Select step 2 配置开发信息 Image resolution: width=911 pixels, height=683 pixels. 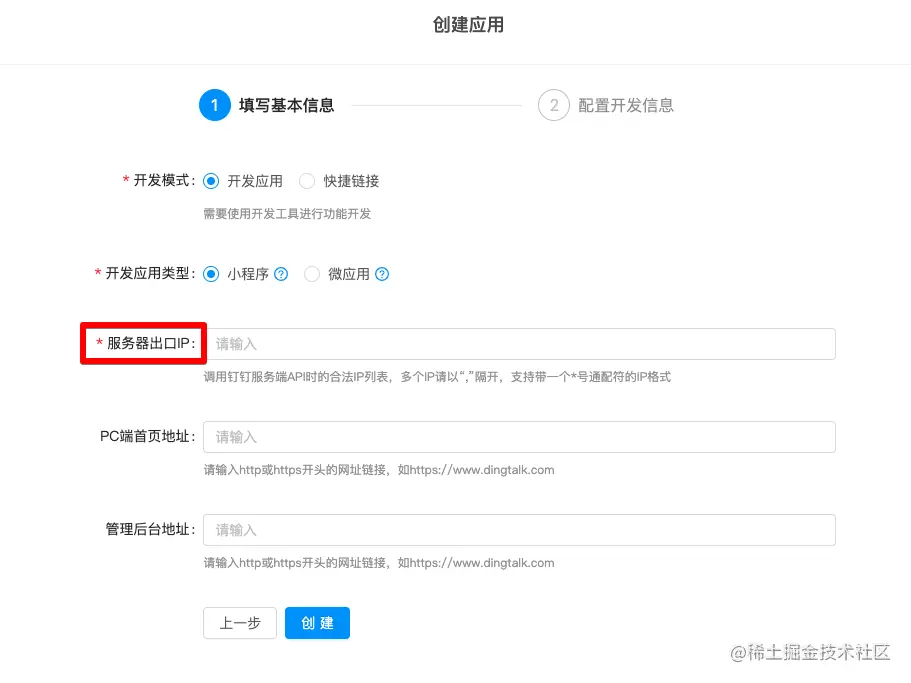point(606,105)
